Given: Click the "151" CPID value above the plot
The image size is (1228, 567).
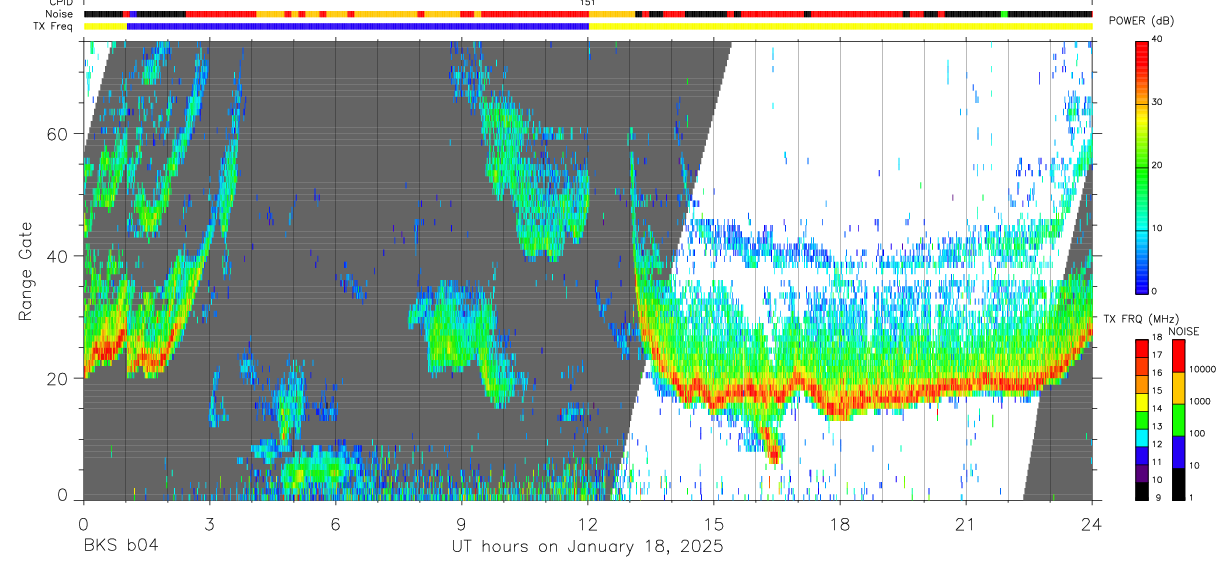Looking at the screenshot, I should tap(588, 3).
